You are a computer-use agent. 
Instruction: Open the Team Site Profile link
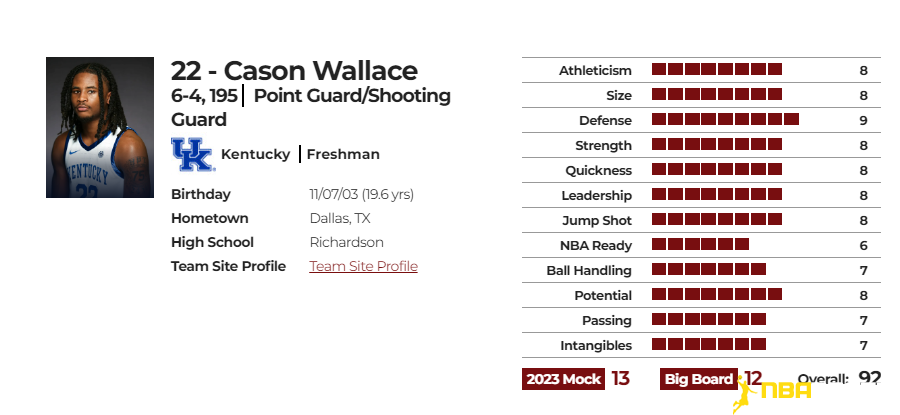(x=363, y=266)
